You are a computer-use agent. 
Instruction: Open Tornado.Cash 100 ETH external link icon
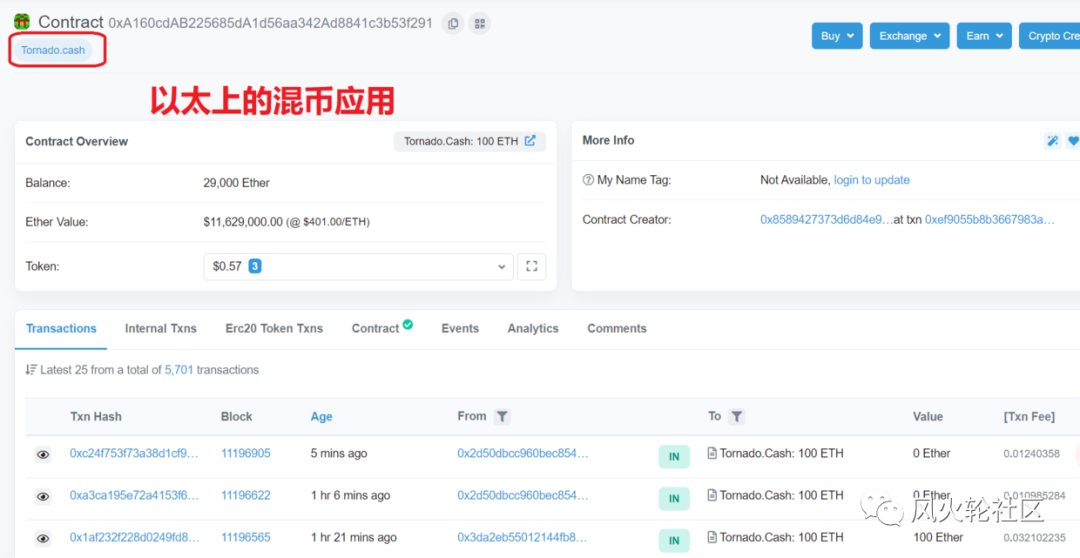(x=530, y=141)
